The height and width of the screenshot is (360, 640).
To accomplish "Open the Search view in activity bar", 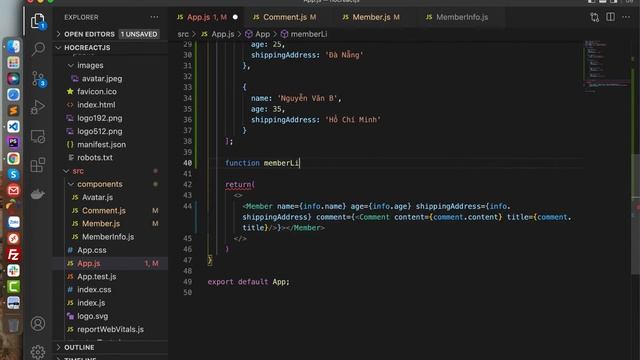I will 38,49.
